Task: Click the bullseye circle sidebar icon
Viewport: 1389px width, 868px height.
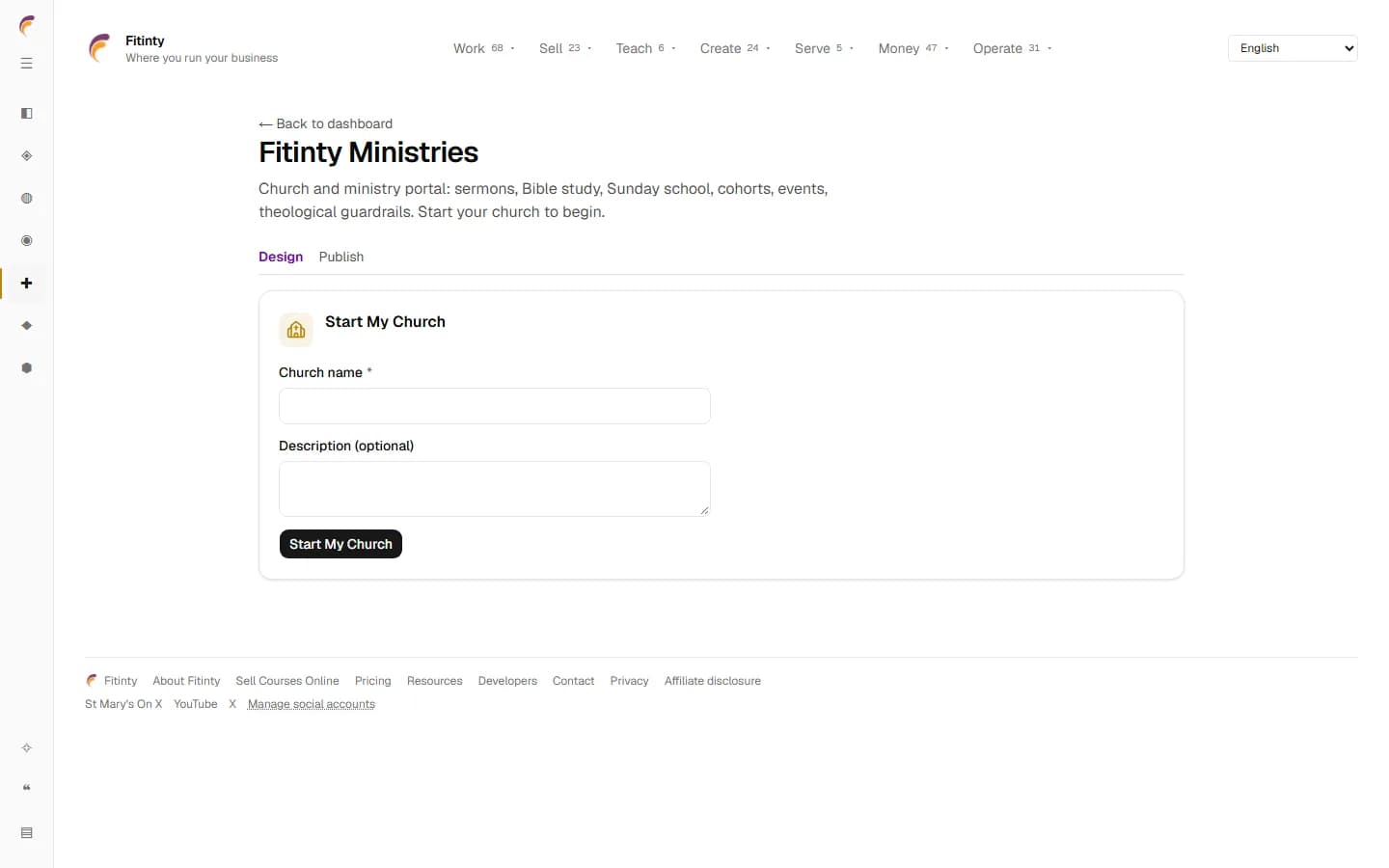Action: tap(27, 241)
